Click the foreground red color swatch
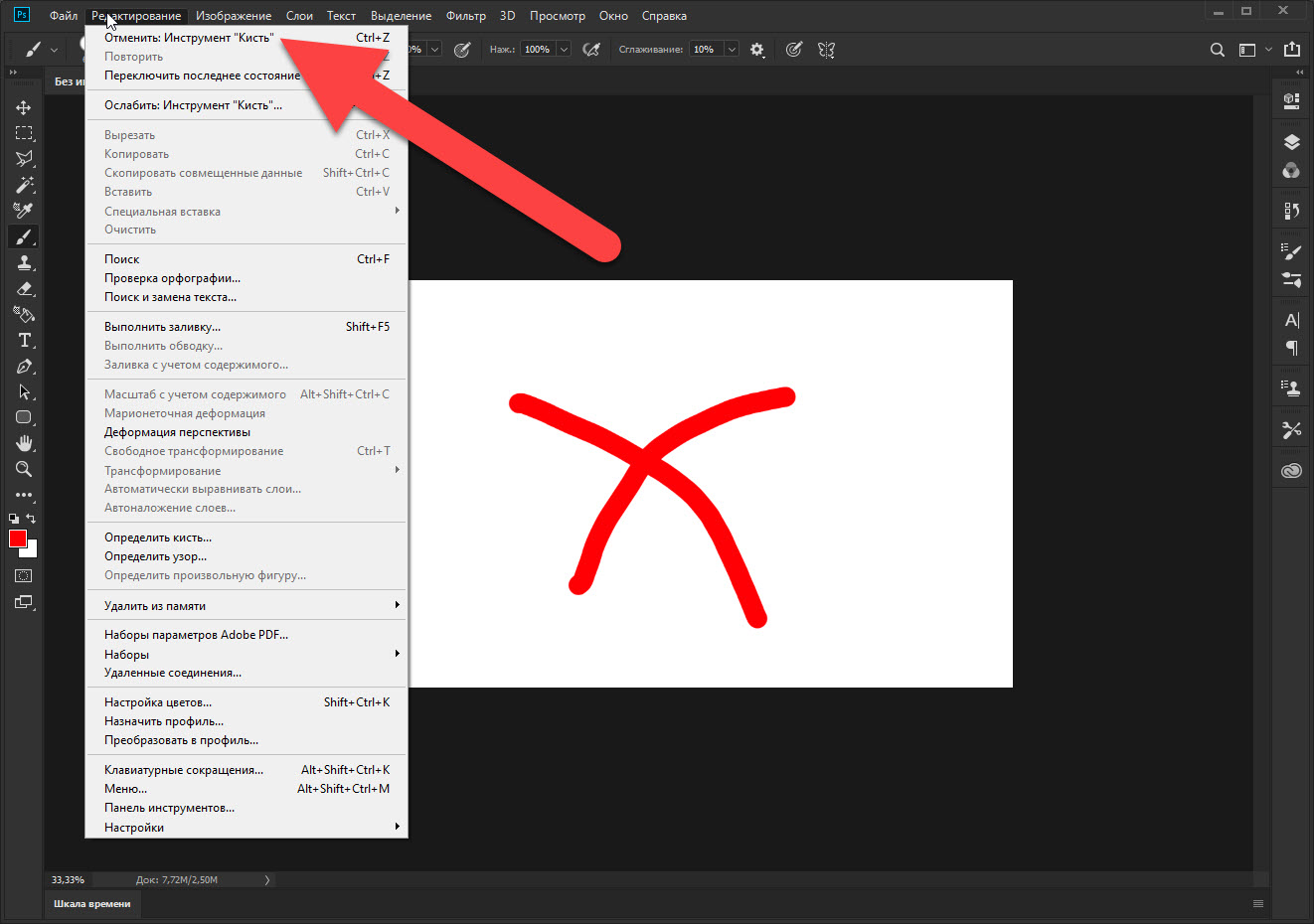Screen dimensions: 1314x924 pos(17,539)
